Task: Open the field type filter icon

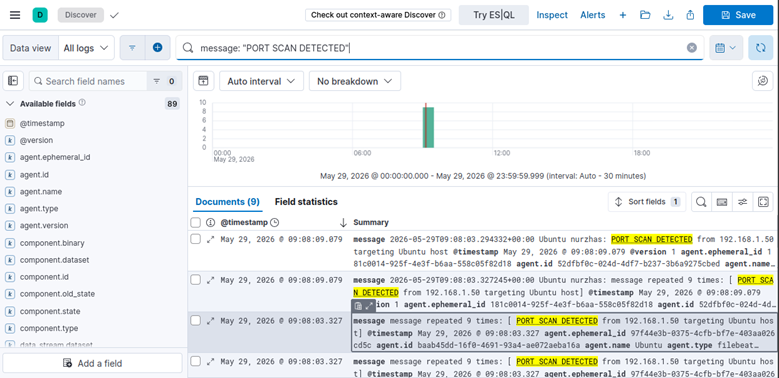Action: (157, 81)
